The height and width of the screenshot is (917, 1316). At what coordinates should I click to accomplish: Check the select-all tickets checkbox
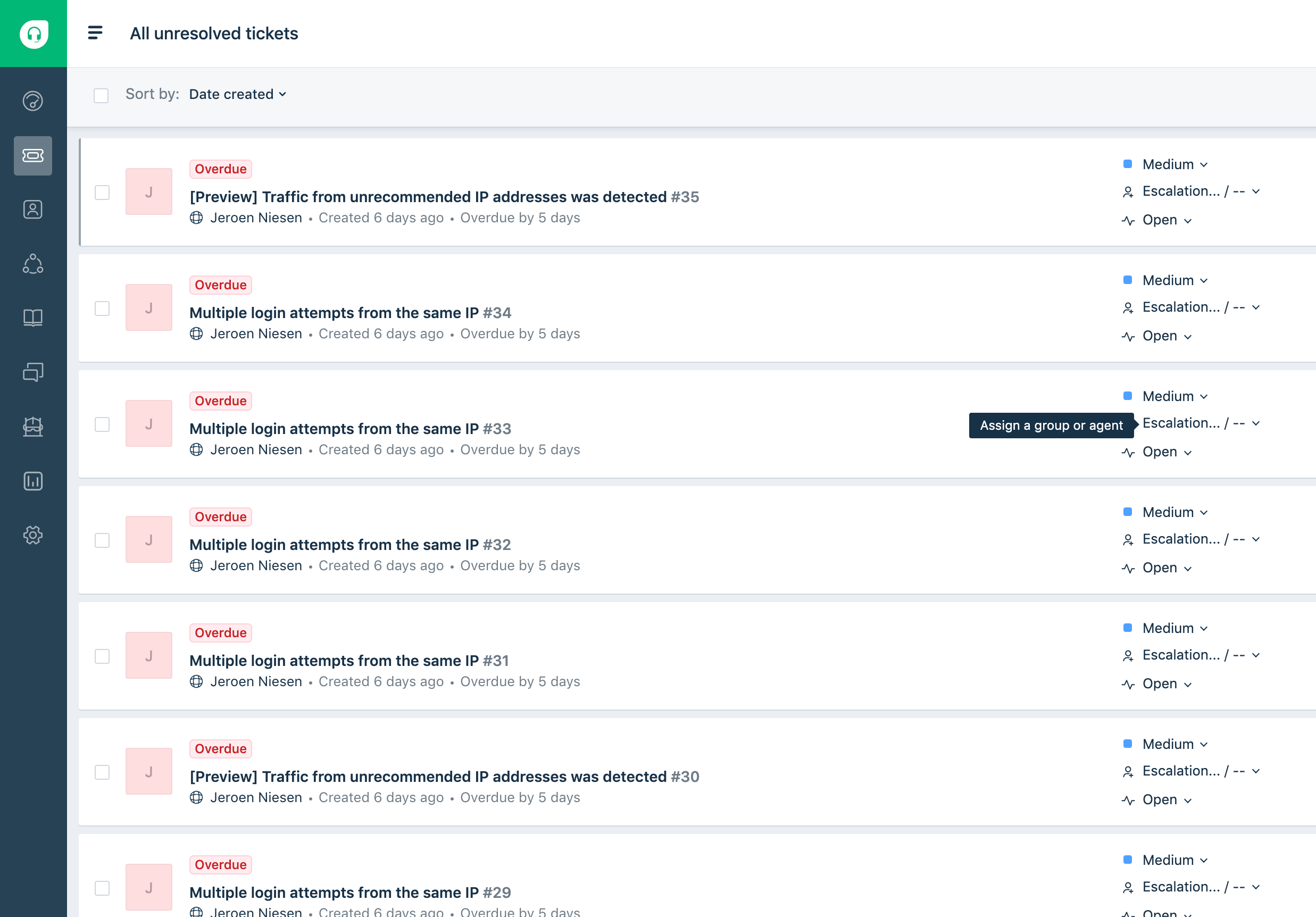pos(101,96)
